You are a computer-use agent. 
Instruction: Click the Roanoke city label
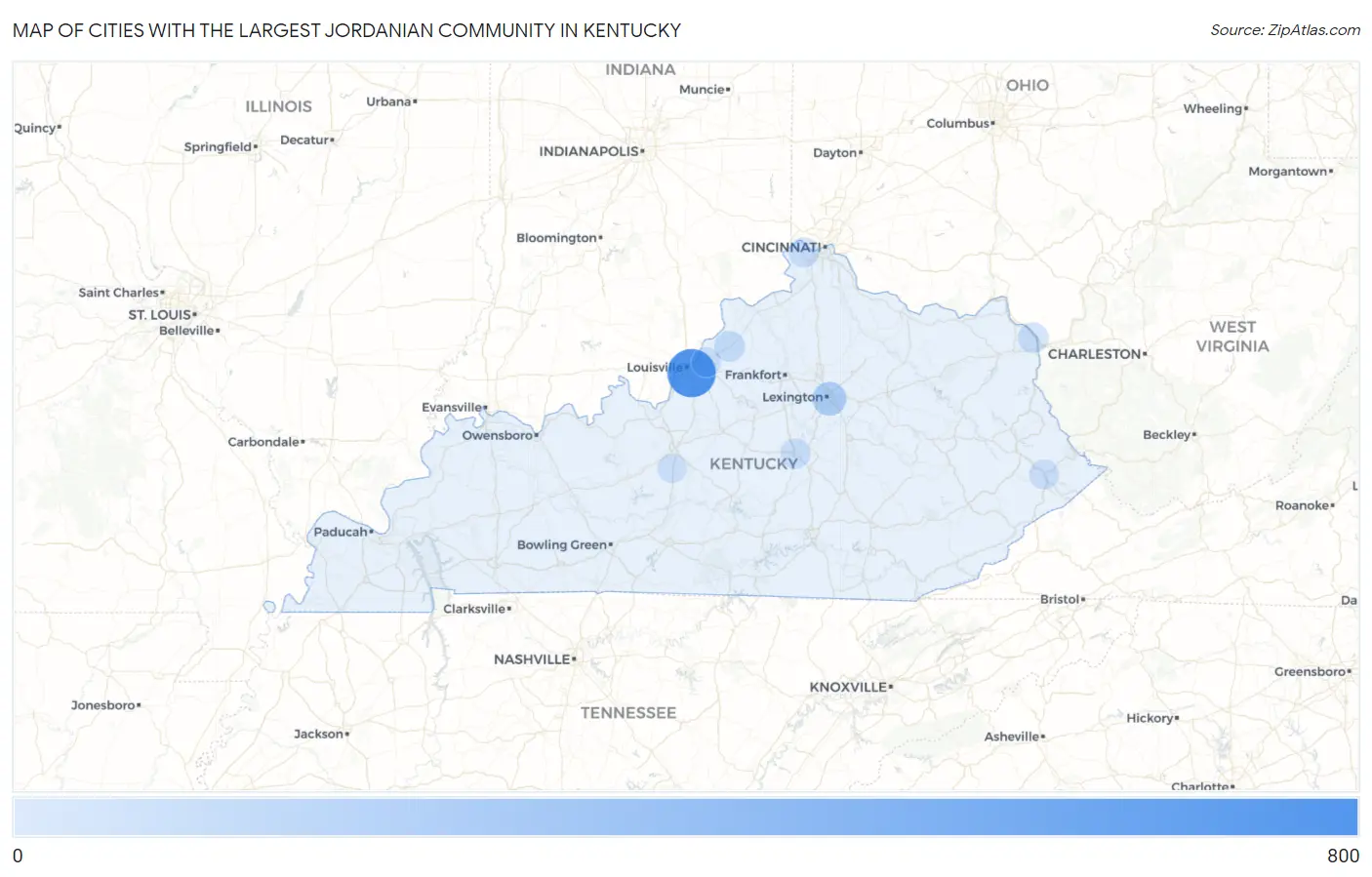[x=1304, y=505]
